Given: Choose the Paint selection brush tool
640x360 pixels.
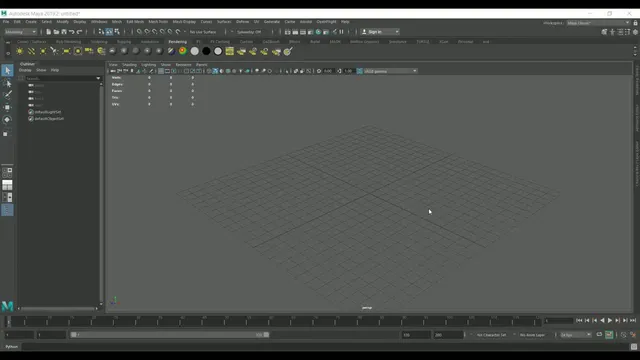Looking at the screenshot, I should click(x=7, y=95).
